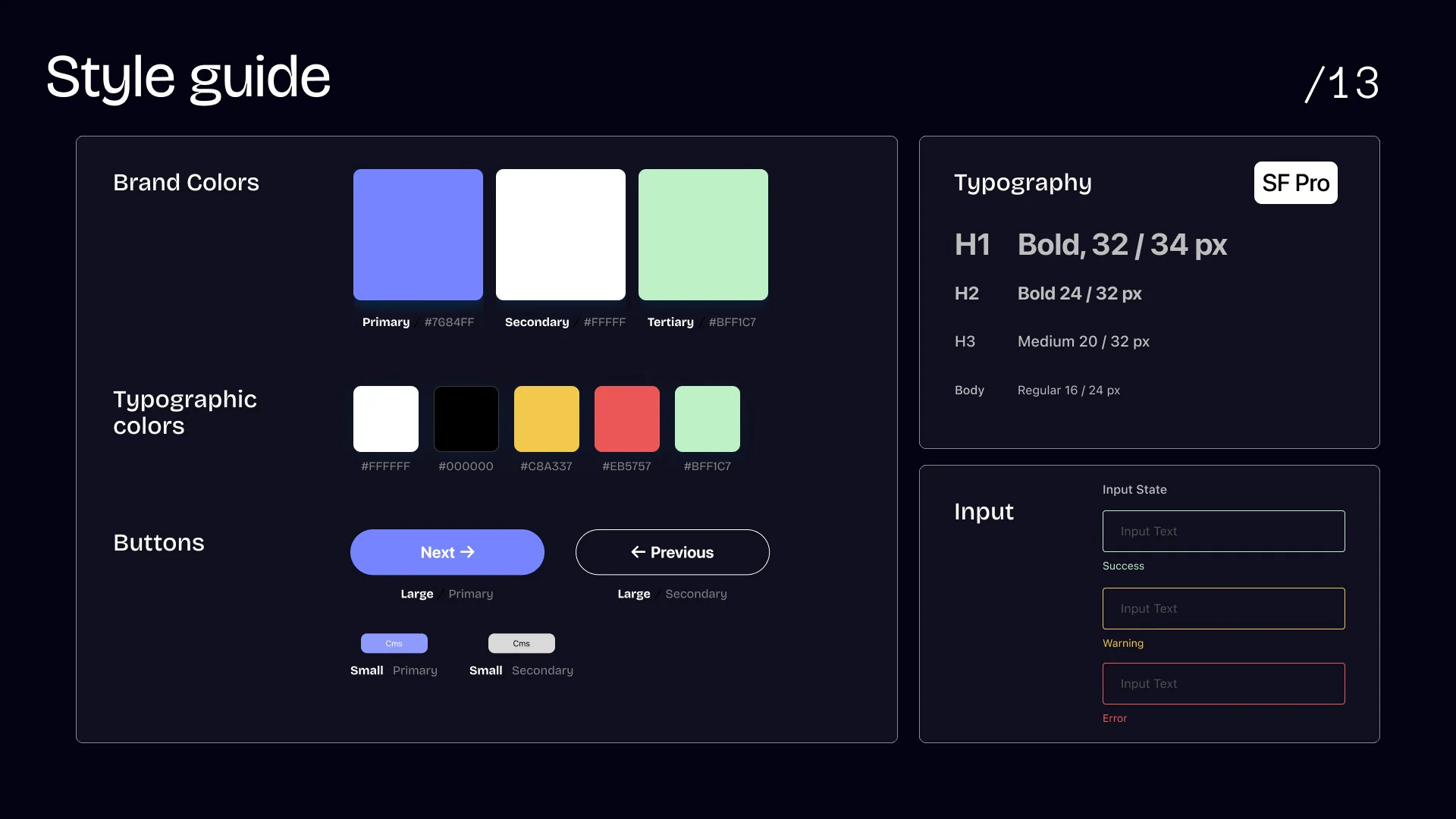Screen dimensions: 1456x819
Task: Click the #000000 hex code label
Action: tap(466, 466)
